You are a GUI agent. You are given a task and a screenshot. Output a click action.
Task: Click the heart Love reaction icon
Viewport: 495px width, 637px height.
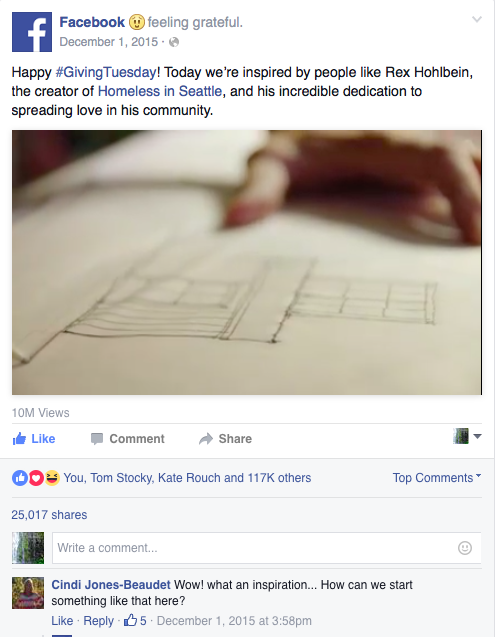pyautogui.click(x=36, y=478)
